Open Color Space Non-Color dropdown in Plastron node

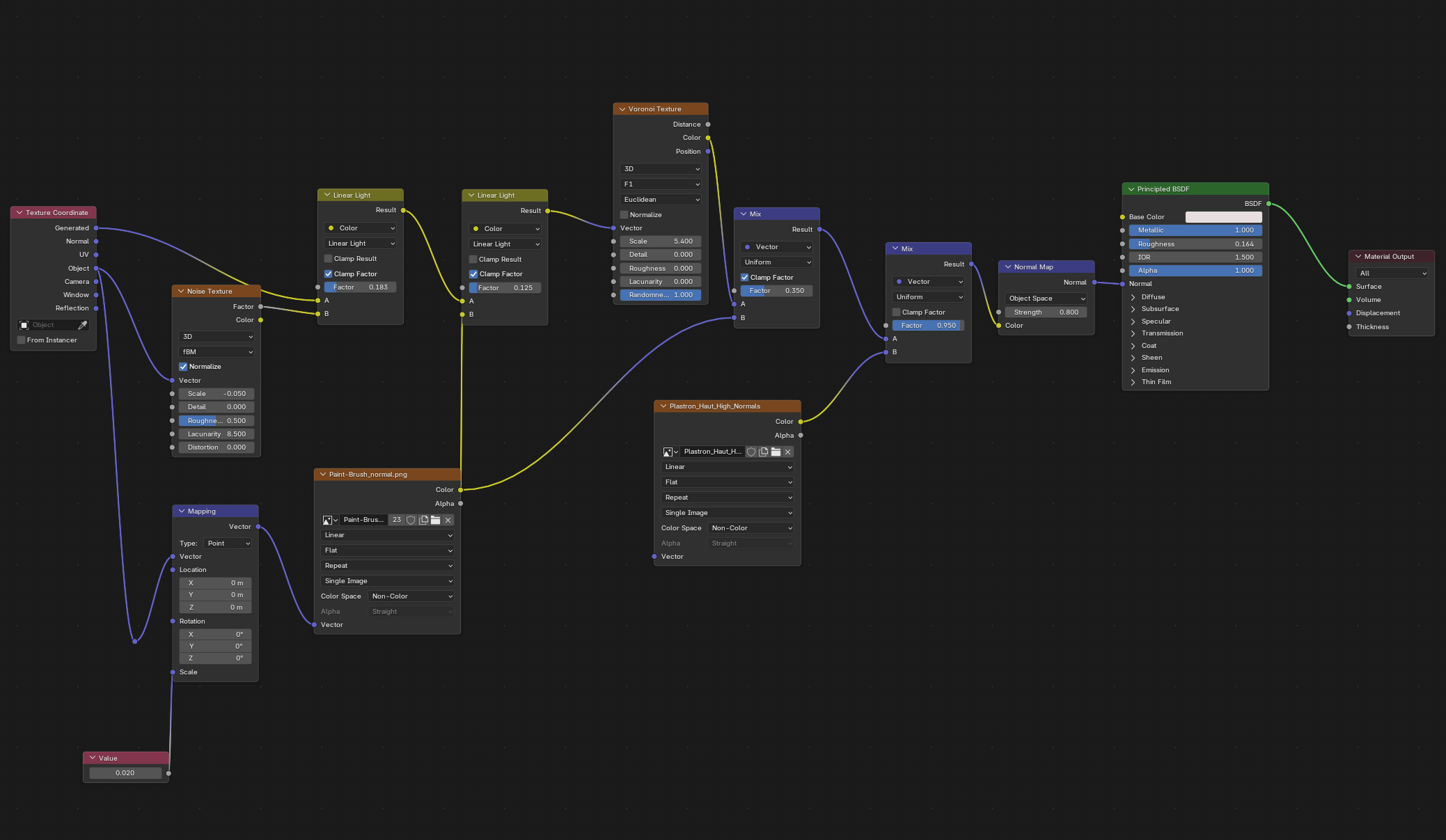(x=751, y=528)
